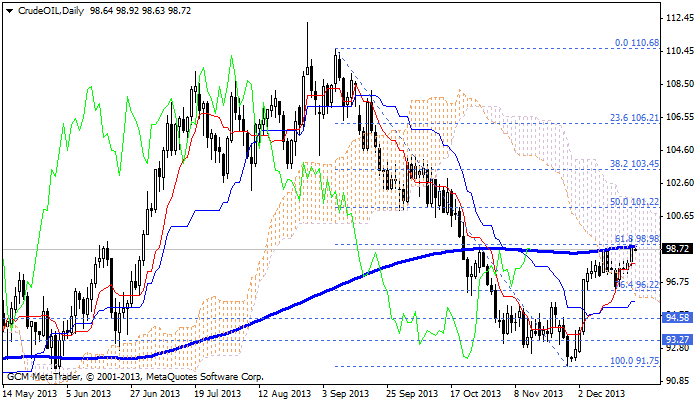
Task: Click the 100.0 91.75 Fibonacci level label
Action: coord(633,359)
